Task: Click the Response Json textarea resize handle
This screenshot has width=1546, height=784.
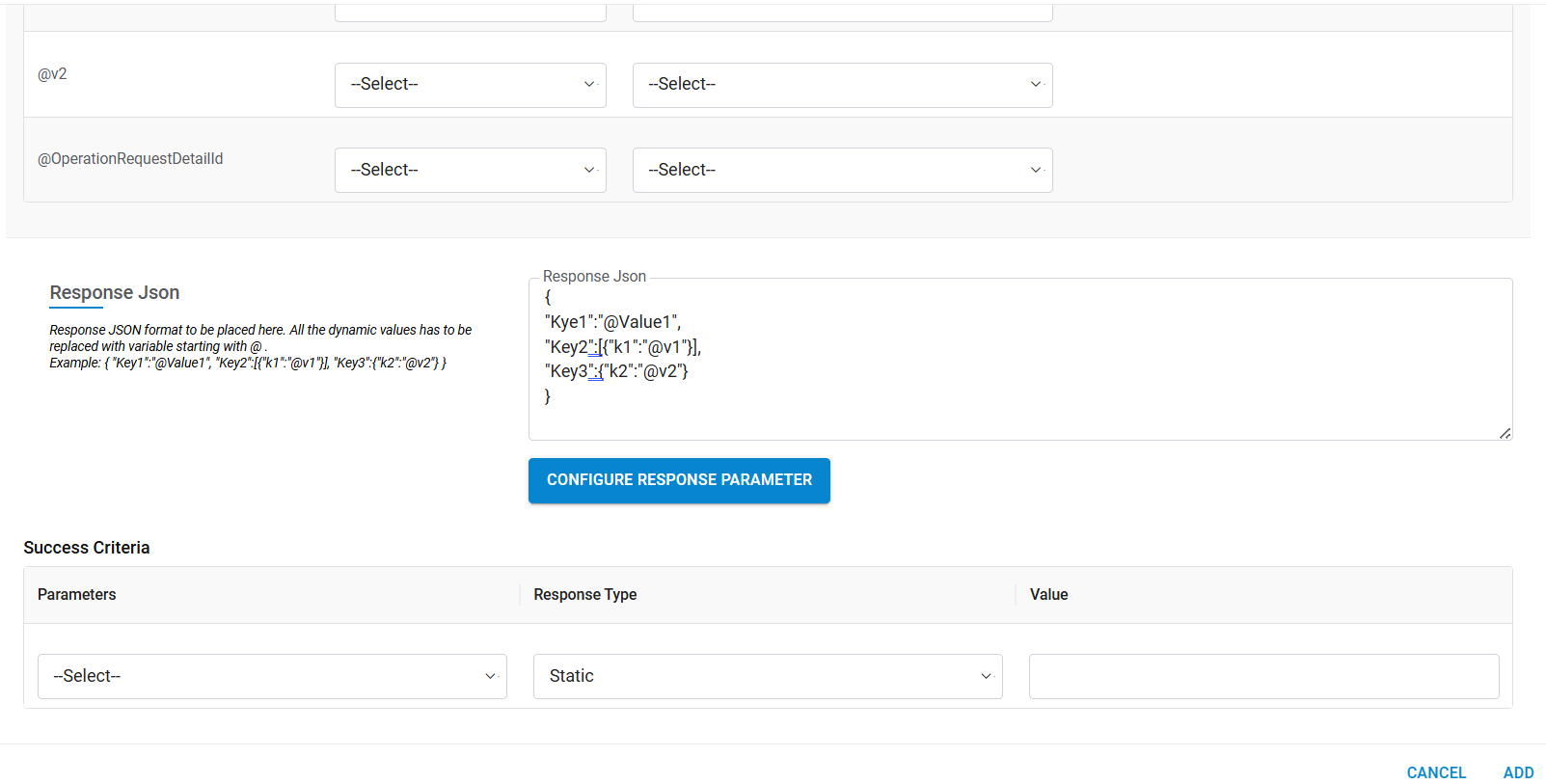Action: point(1505,433)
